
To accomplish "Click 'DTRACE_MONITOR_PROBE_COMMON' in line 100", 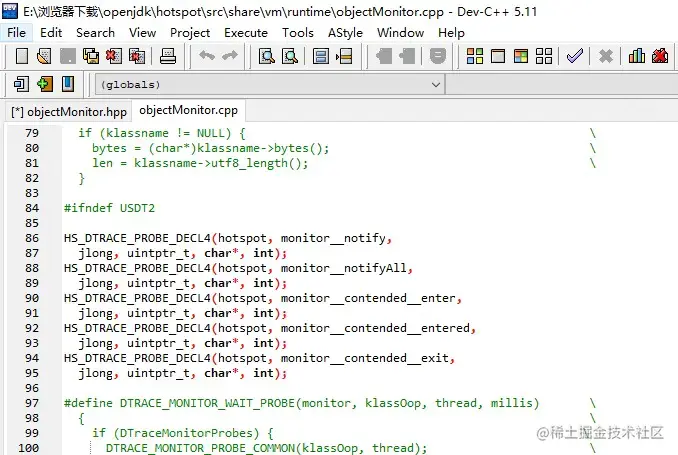I will [200, 448].
